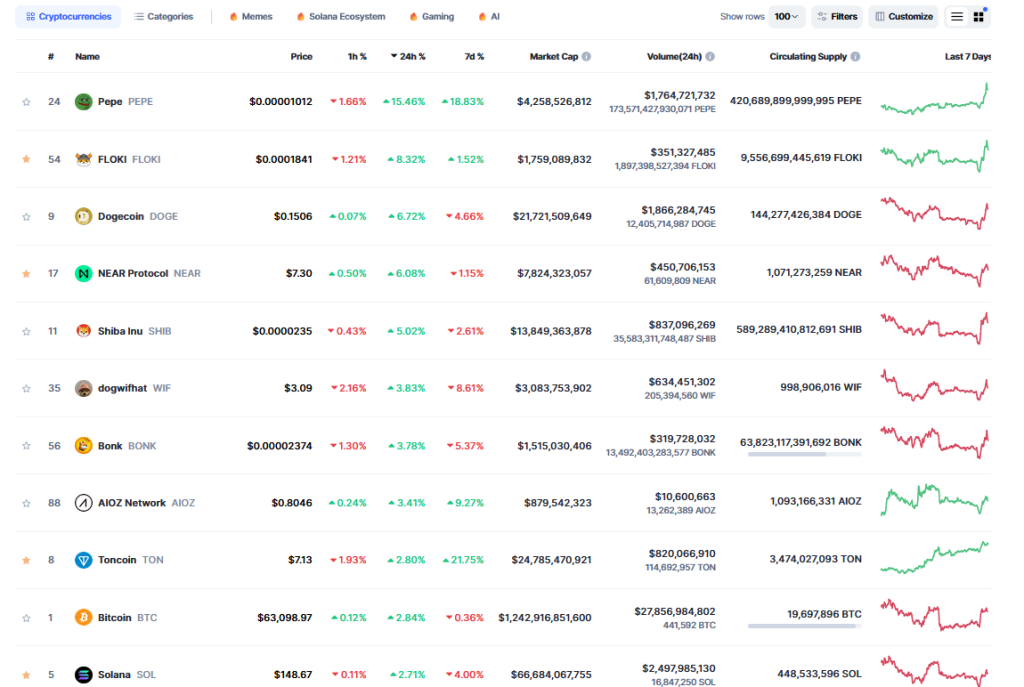Screen dimensions: 1024x687
Task: Open the Categories tab
Action: [x=163, y=17]
